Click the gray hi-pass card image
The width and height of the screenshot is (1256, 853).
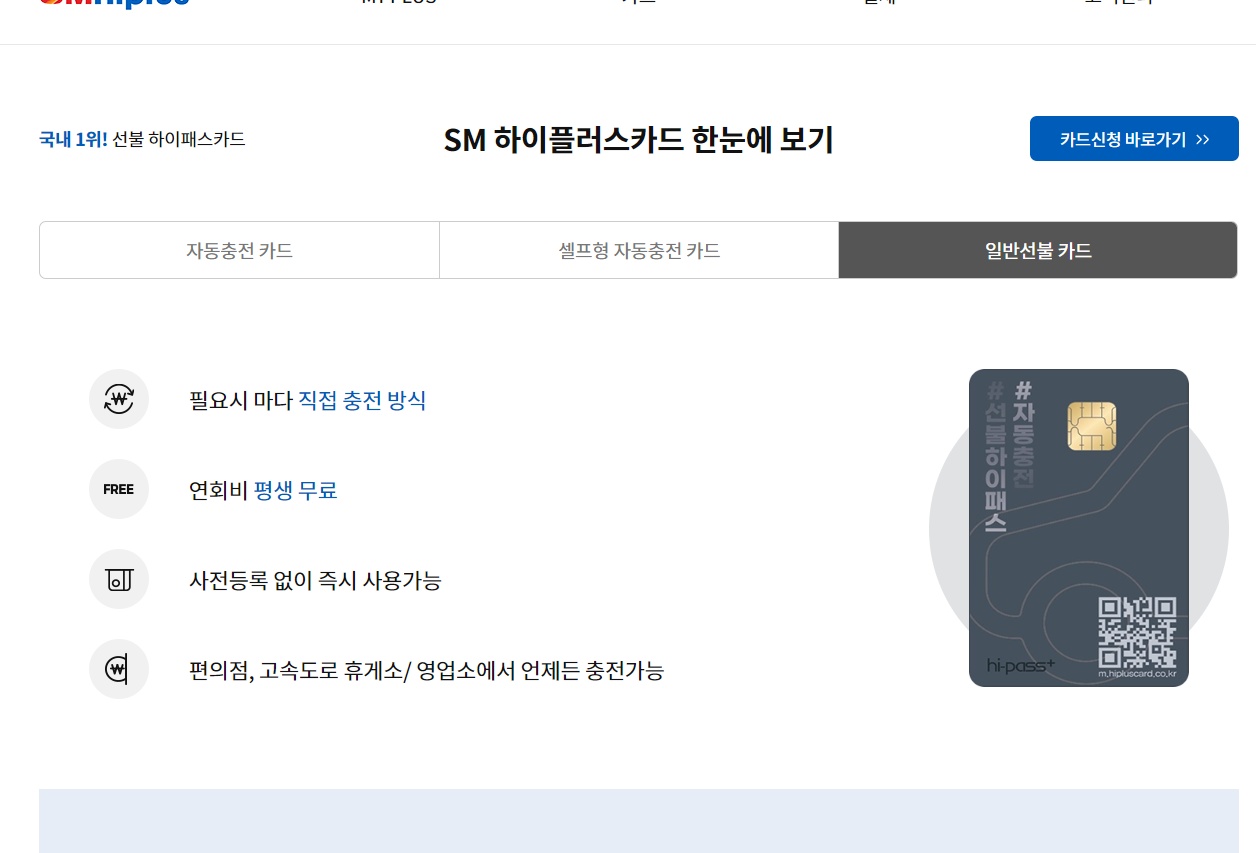(1079, 528)
